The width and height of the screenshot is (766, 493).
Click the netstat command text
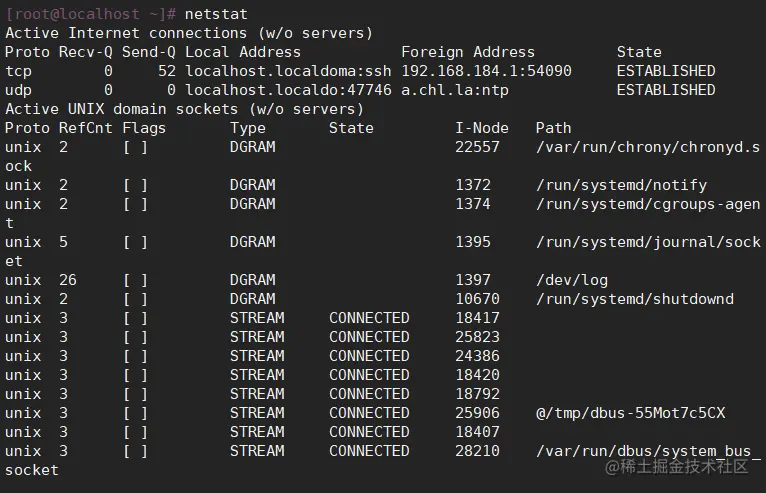point(216,14)
